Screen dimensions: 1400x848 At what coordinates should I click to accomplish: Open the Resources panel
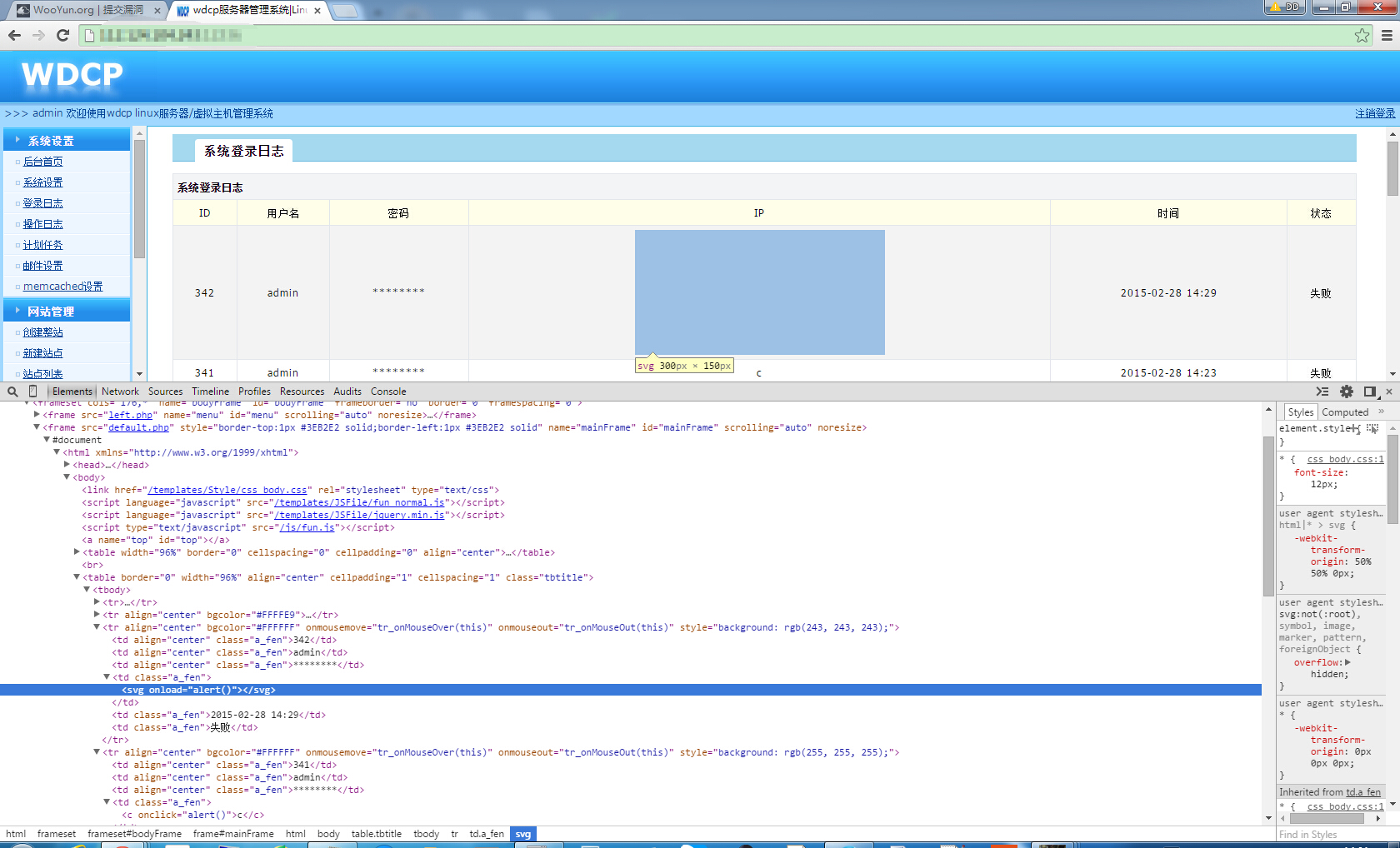(x=302, y=392)
